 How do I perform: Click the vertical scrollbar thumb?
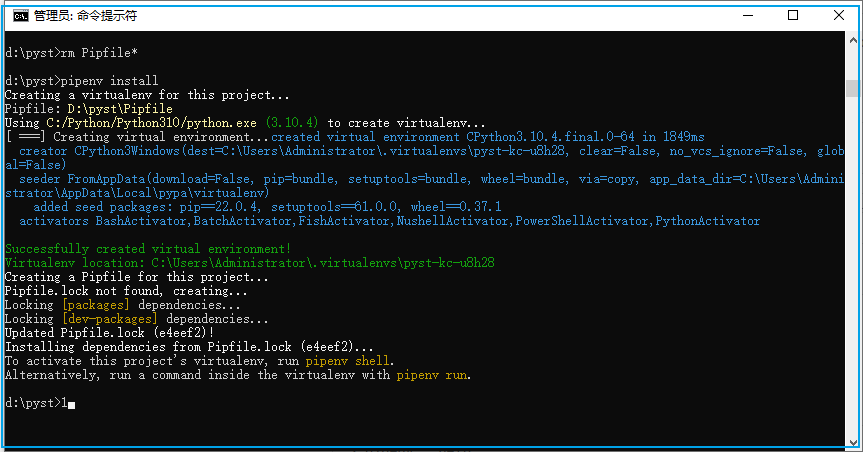[x=853, y=89]
